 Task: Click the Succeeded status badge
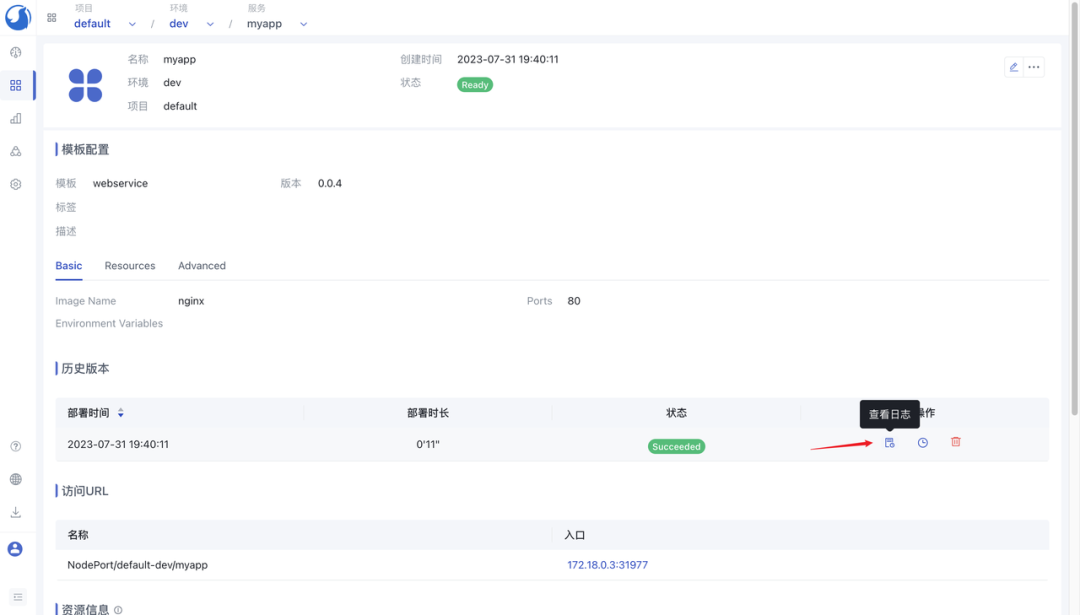click(x=676, y=446)
